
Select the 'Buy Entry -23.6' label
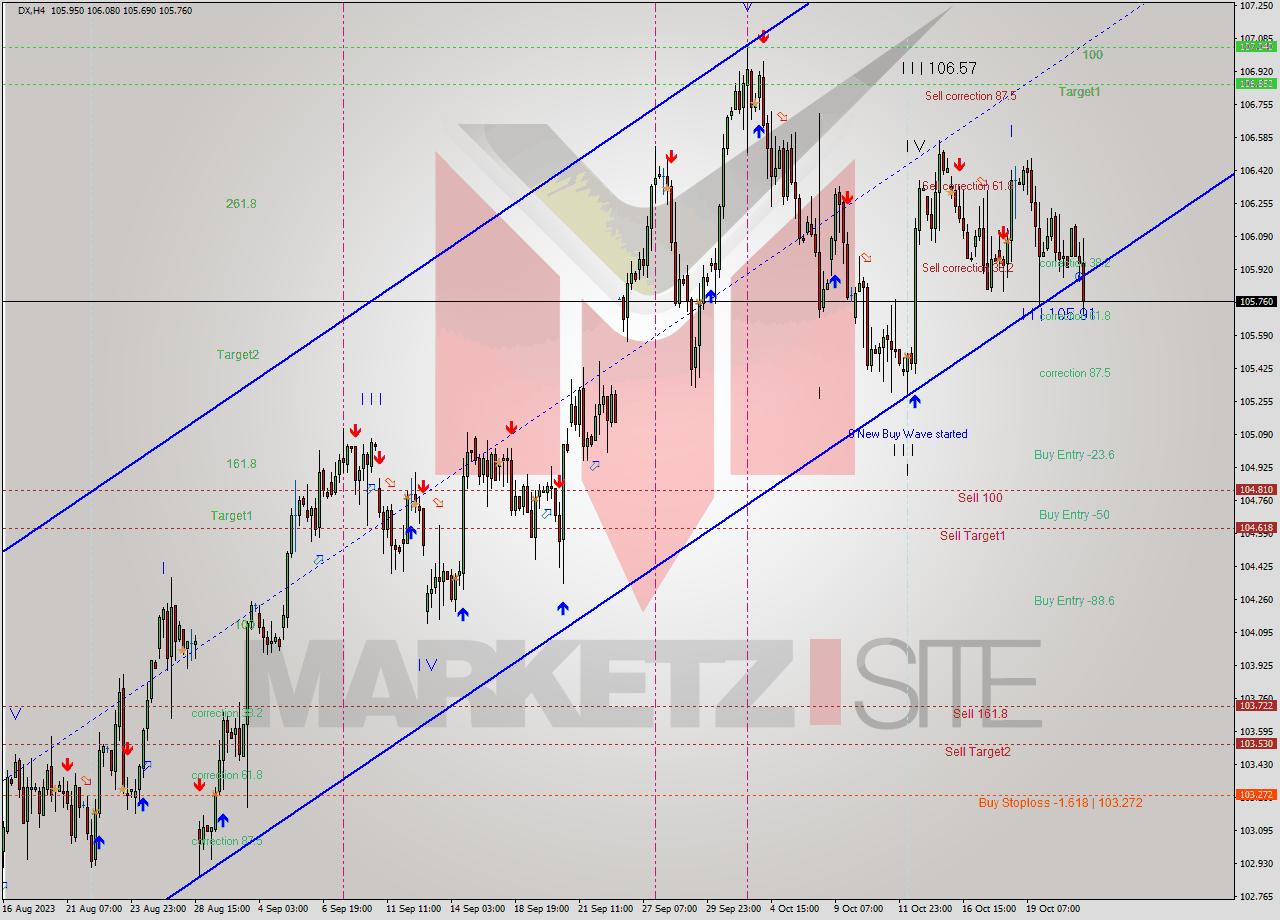1074,454
